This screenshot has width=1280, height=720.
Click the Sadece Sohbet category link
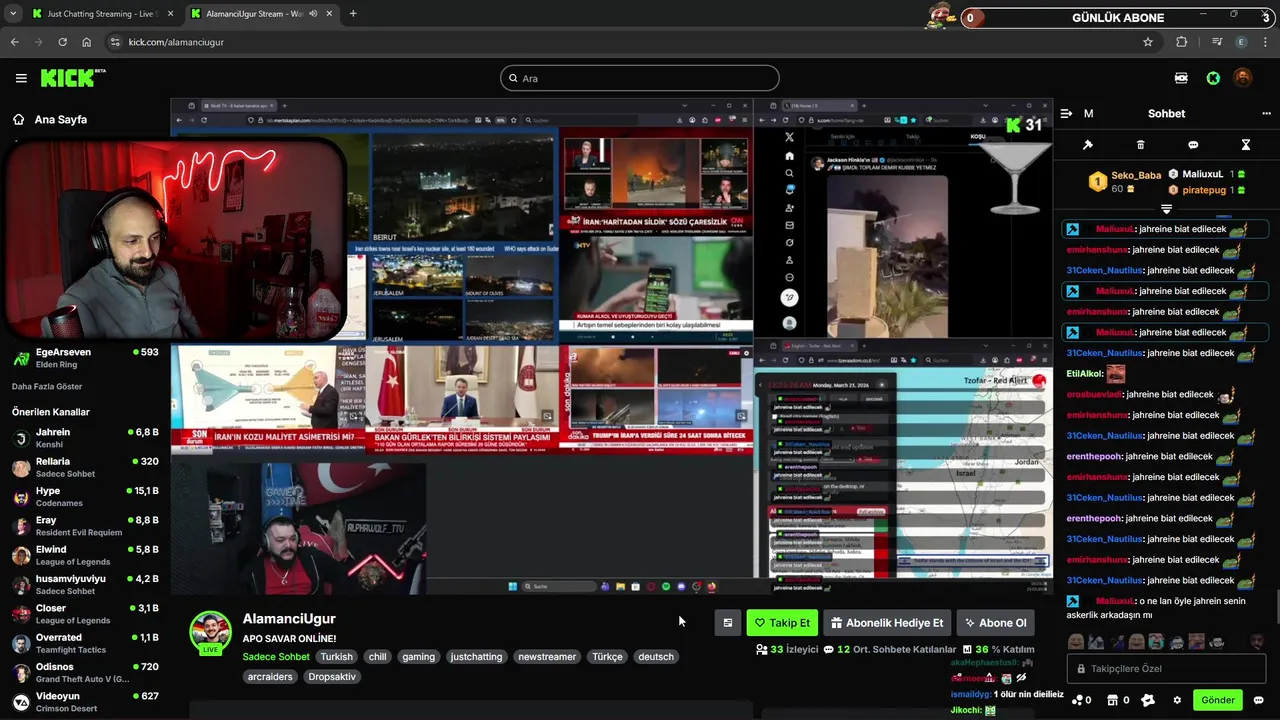276,657
